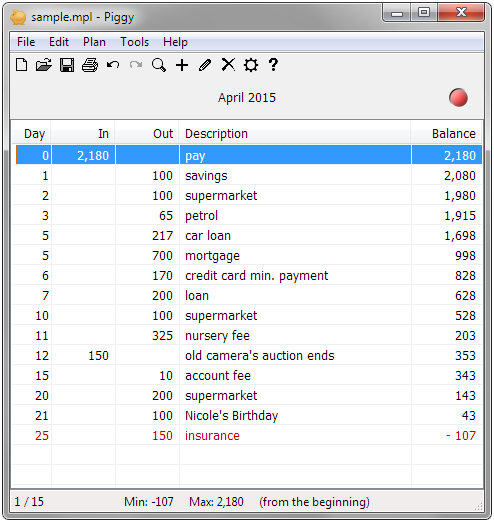Select the 'loan' entry on day 7
Screen dimensions: 494x522
pyautogui.click(x=247, y=295)
